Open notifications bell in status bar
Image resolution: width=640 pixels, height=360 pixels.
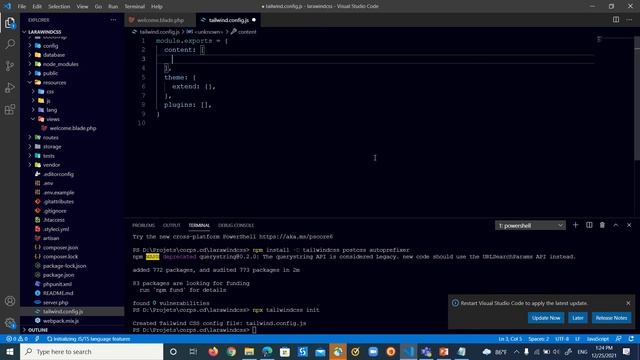coord(631,339)
